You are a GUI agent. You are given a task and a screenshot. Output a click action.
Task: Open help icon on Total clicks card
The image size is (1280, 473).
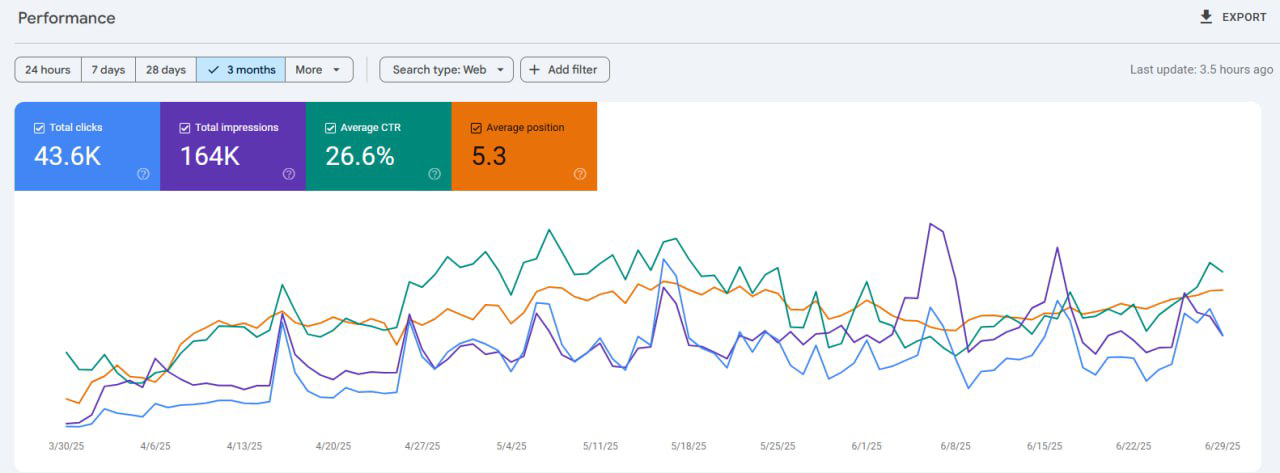(x=143, y=174)
